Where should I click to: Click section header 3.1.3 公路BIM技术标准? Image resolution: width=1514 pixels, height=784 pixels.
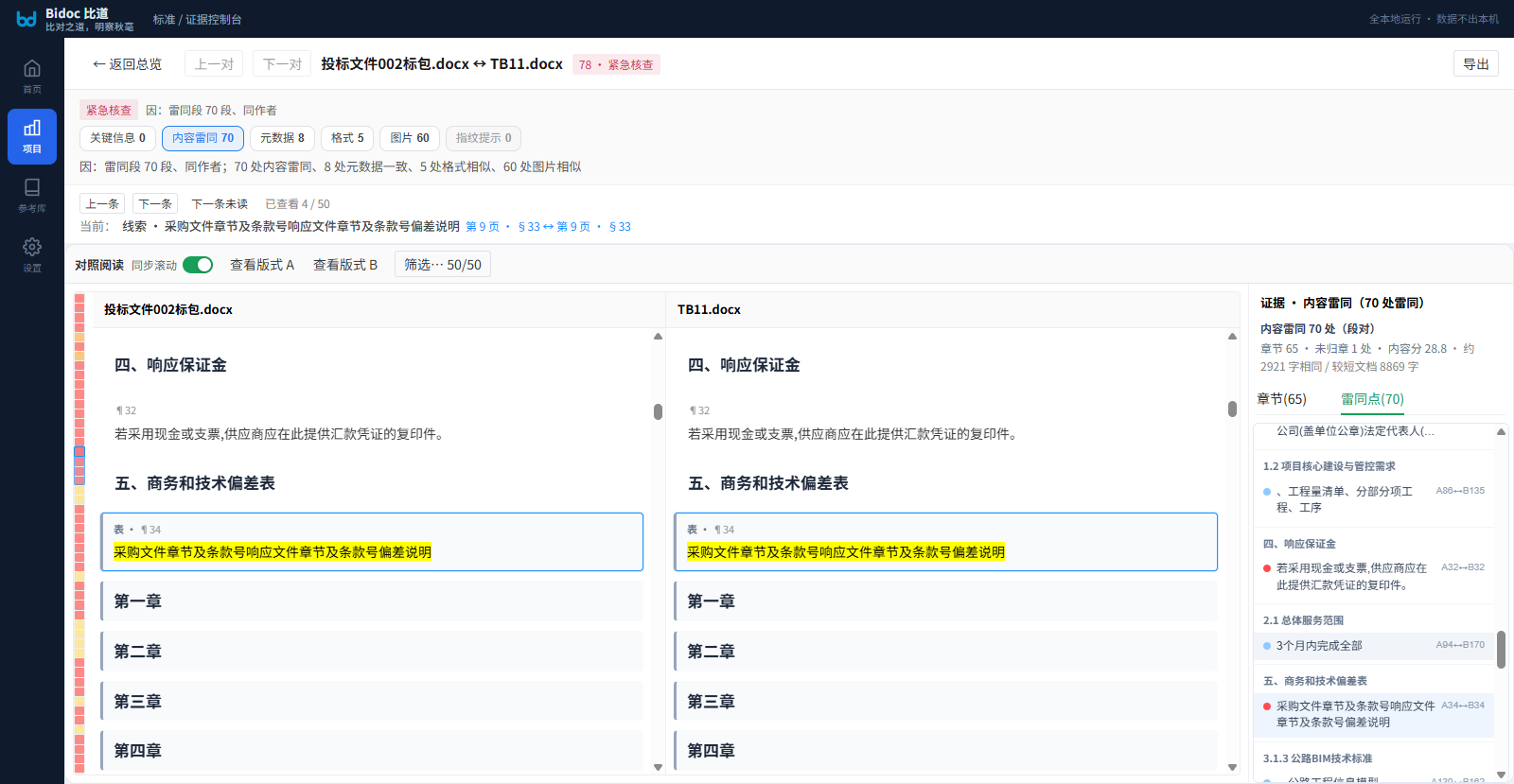(1317, 758)
